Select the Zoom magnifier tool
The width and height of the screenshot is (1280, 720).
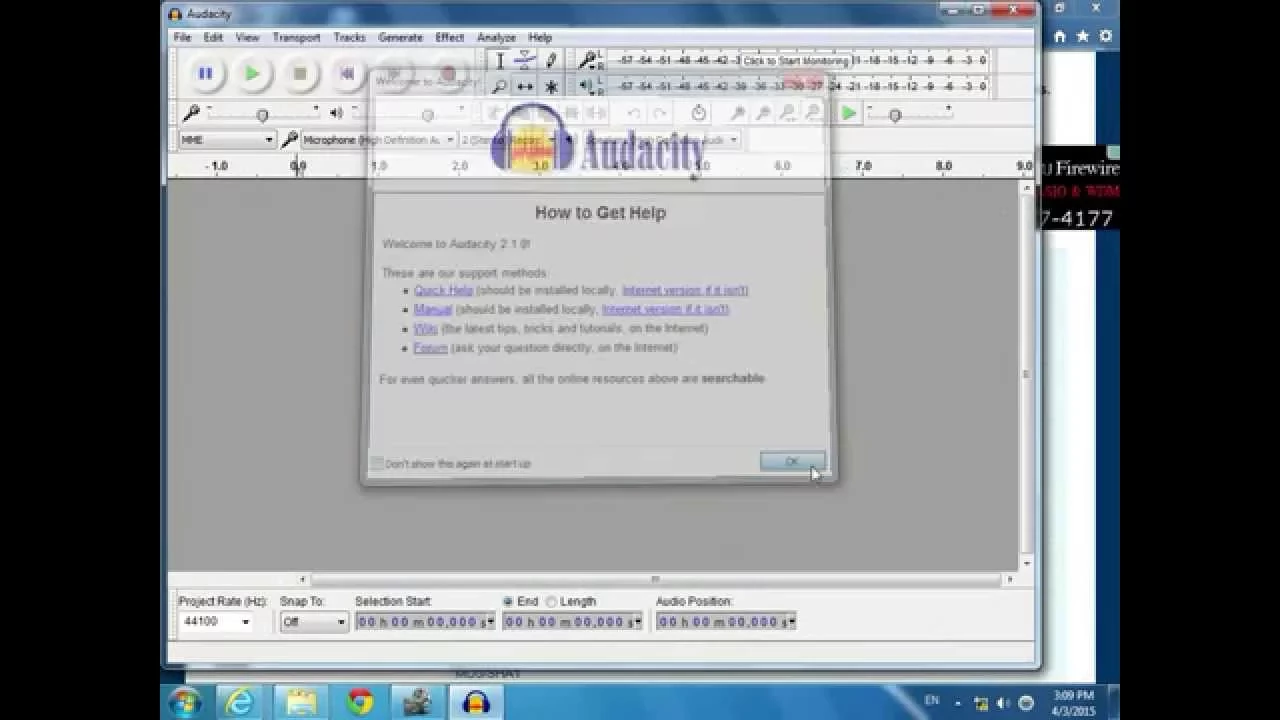500,87
